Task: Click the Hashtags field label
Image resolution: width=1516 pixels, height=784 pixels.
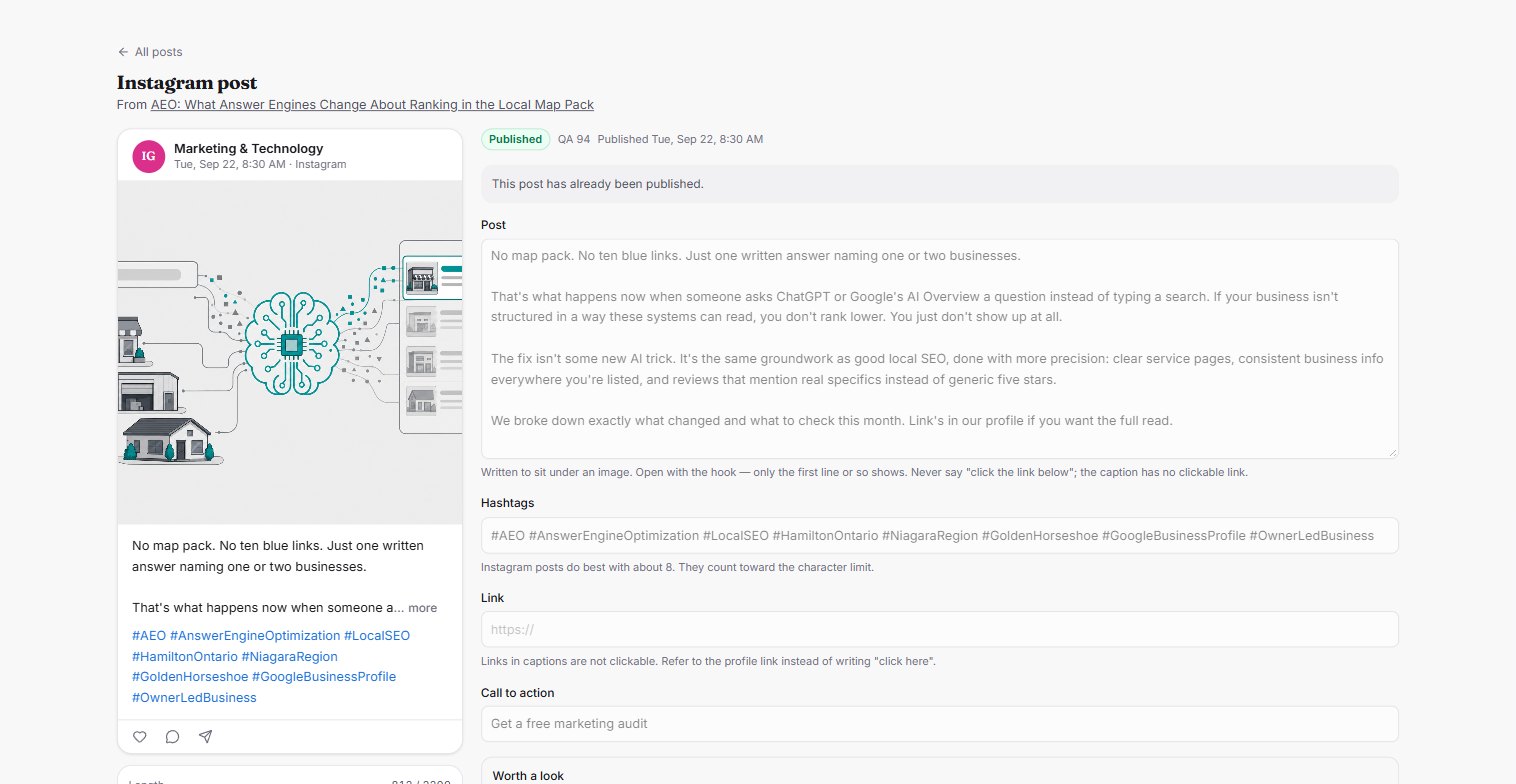Action: click(509, 503)
